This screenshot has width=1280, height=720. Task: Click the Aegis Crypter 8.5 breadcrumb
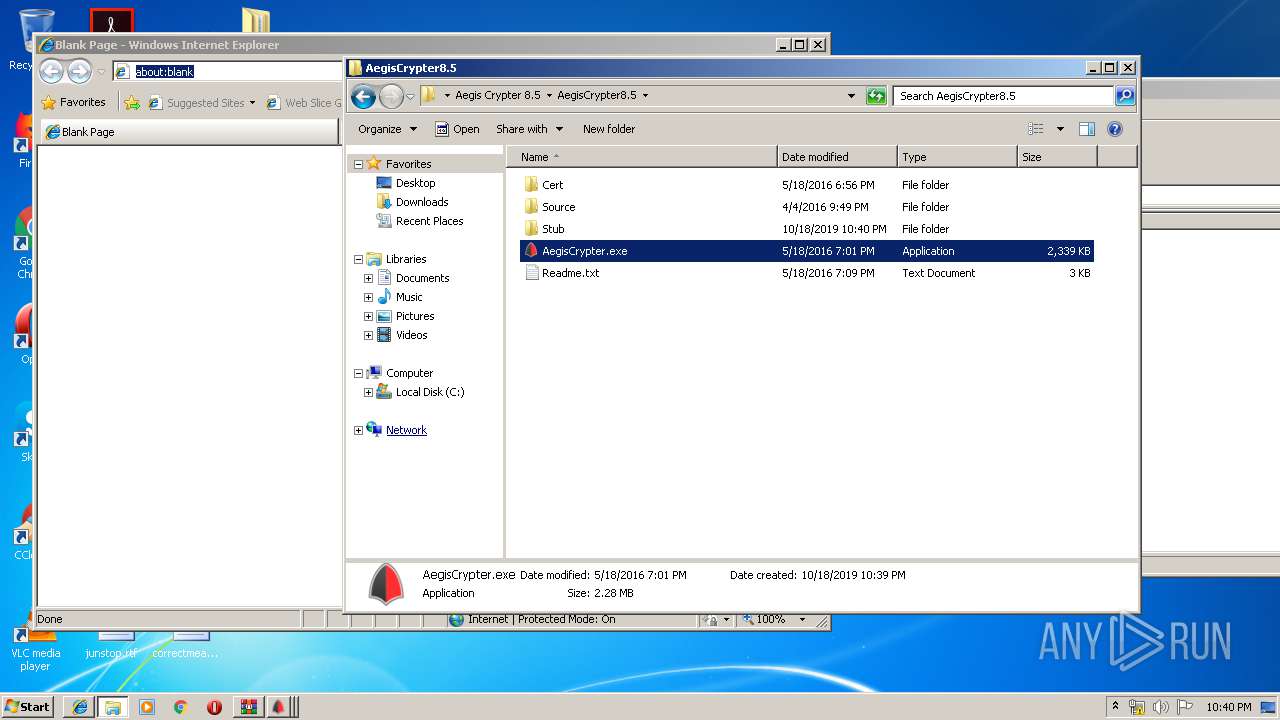(x=497, y=96)
